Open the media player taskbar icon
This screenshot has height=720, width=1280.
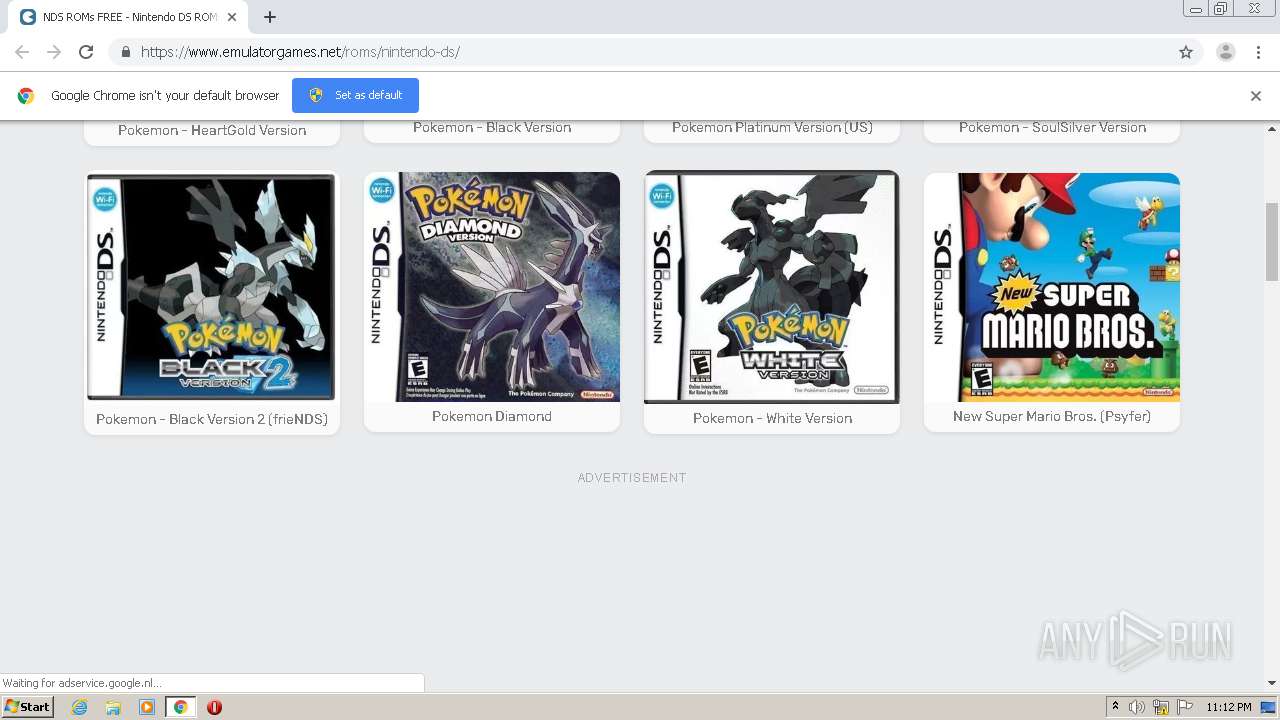147,707
